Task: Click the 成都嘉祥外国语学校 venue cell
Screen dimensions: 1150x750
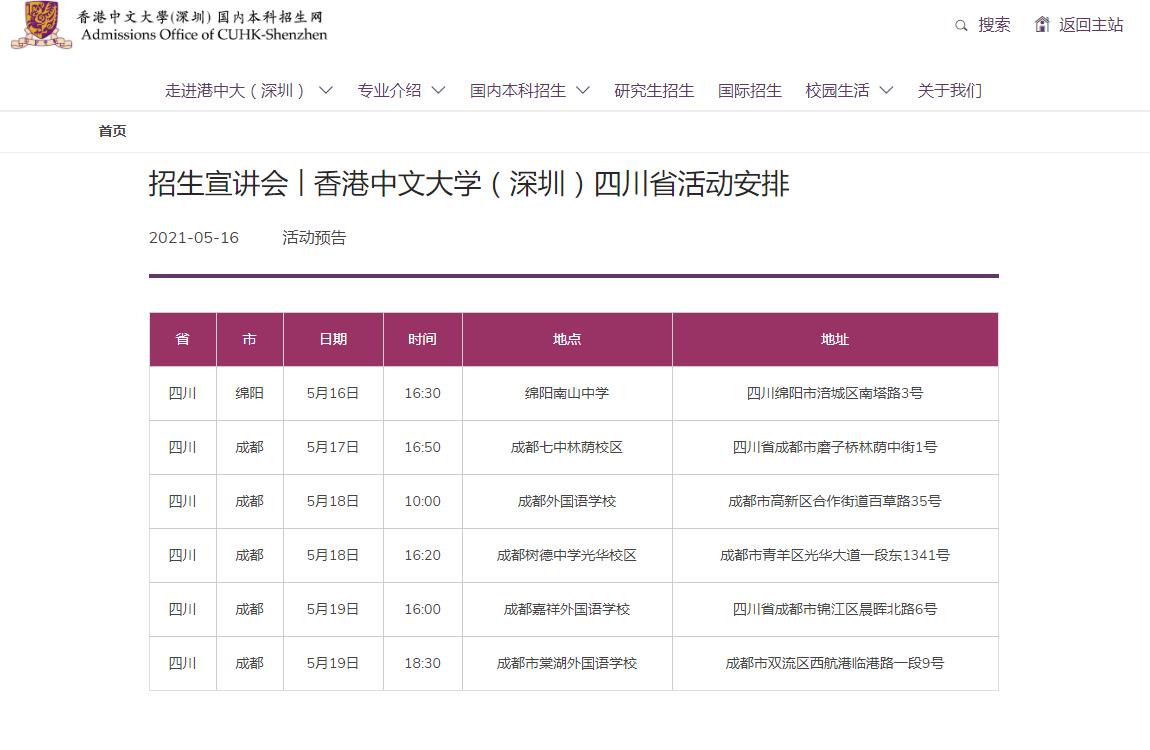Action: [567, 609]
